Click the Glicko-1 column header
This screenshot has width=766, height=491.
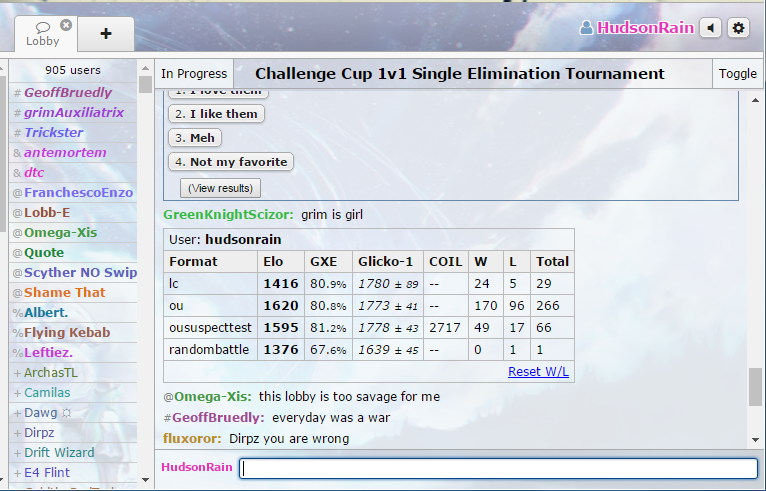click(387, 261)
